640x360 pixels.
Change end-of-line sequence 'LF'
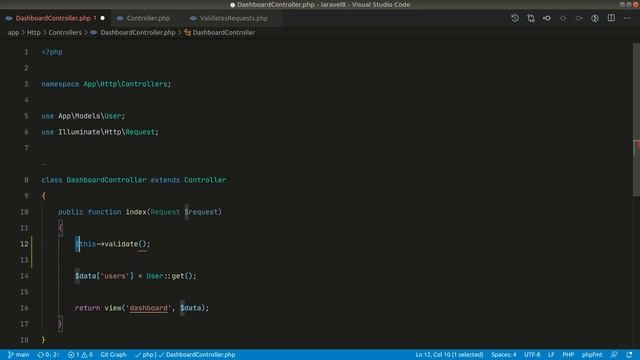[x=551, y=355]
